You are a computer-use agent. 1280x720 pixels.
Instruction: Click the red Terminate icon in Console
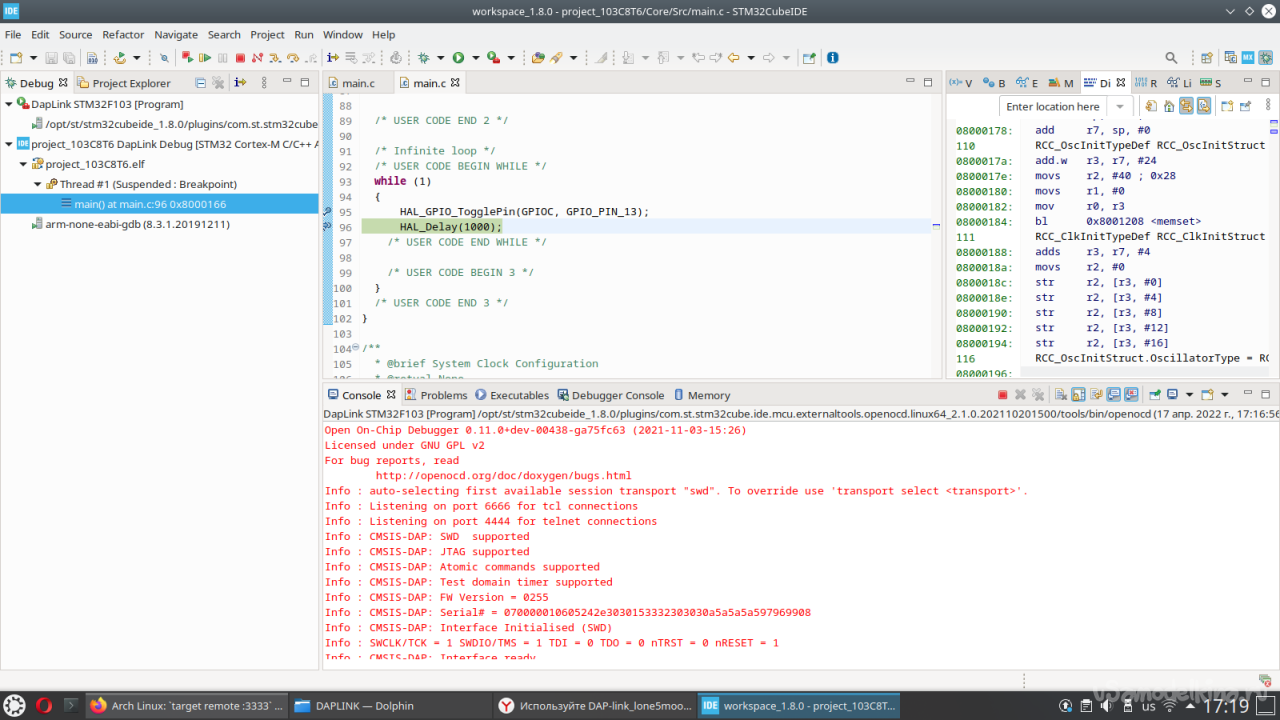[x=1002, y=395]
